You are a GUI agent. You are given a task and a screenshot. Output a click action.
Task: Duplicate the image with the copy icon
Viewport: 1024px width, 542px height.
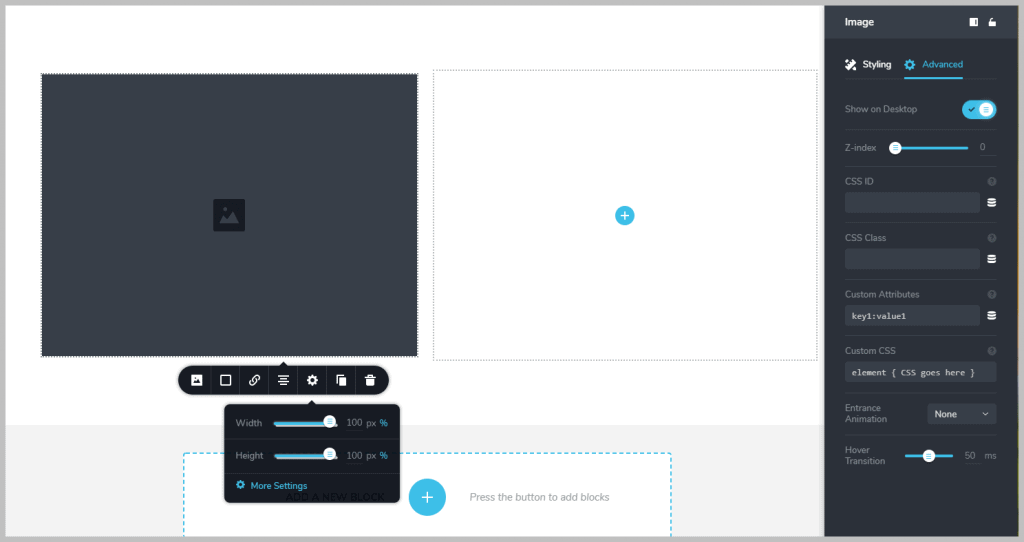click(x=341, y=380)
